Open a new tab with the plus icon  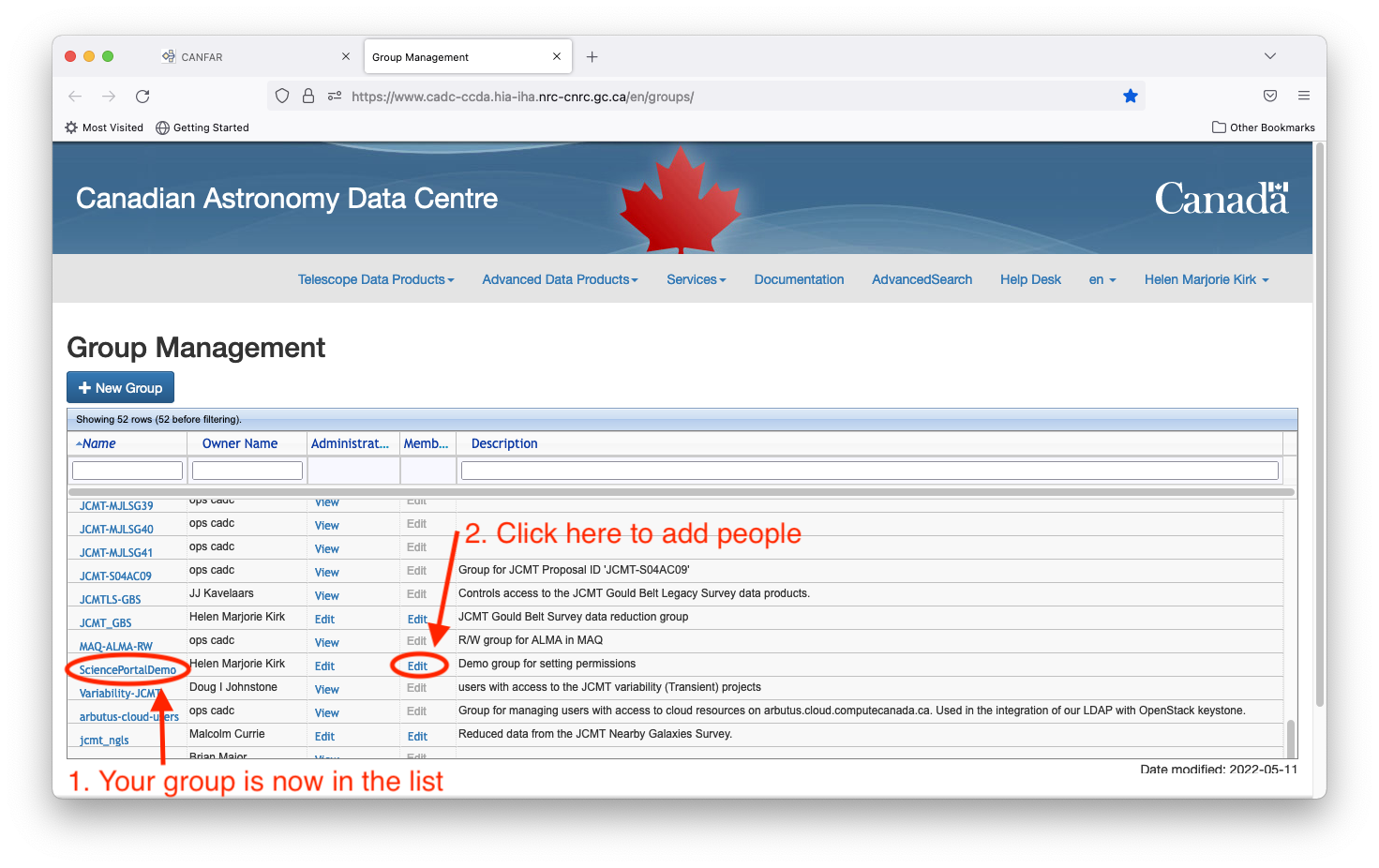coord(592,57)
